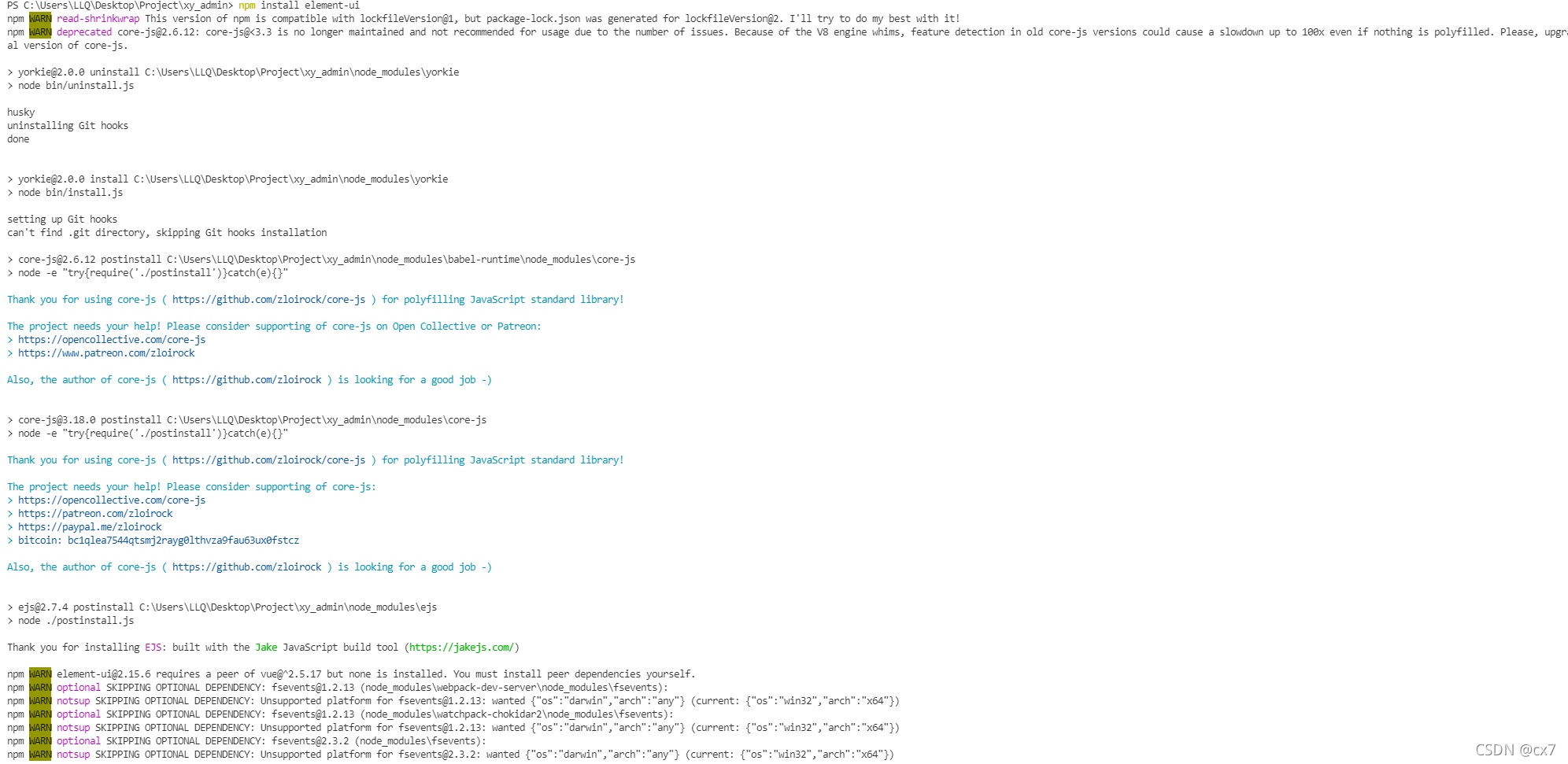Screen dimensions: 1568x764
Task: Click the first WARN badge at top
Action: (40, 19)
